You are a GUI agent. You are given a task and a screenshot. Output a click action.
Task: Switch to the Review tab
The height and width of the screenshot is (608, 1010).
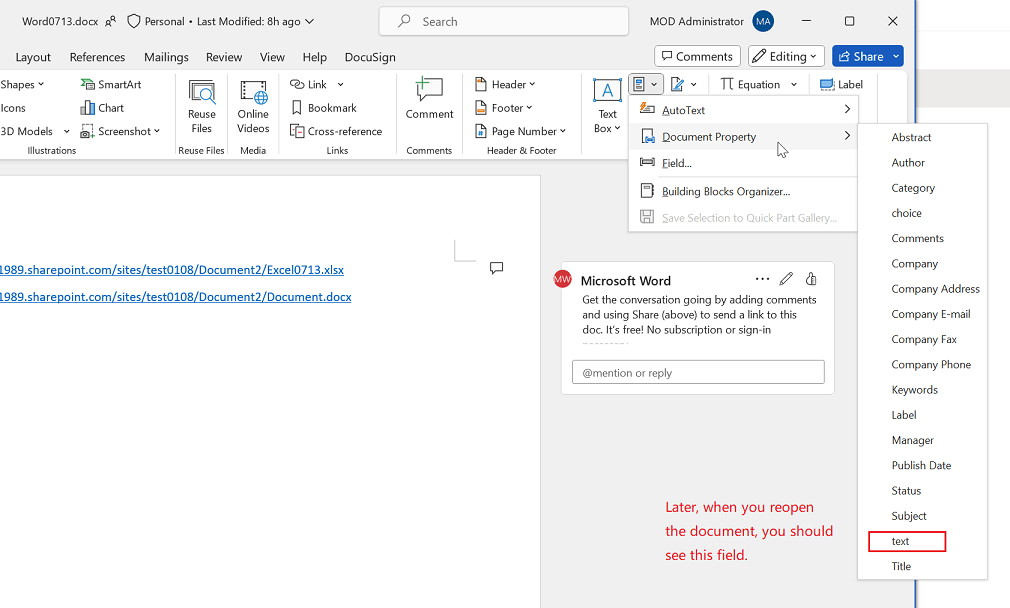pyautogui.click(x=224, y=57)
